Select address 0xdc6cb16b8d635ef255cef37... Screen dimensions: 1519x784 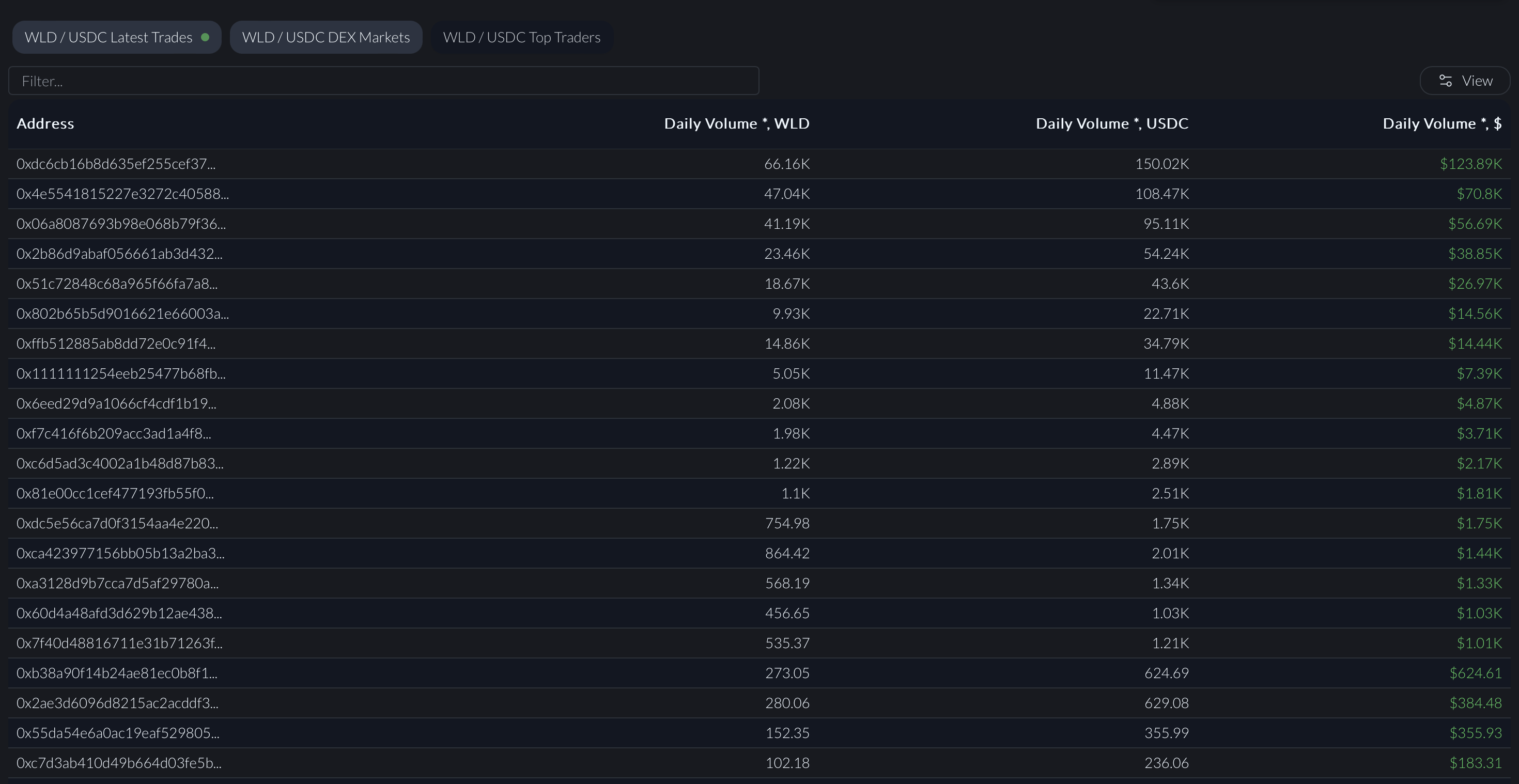tap(116, 164)
